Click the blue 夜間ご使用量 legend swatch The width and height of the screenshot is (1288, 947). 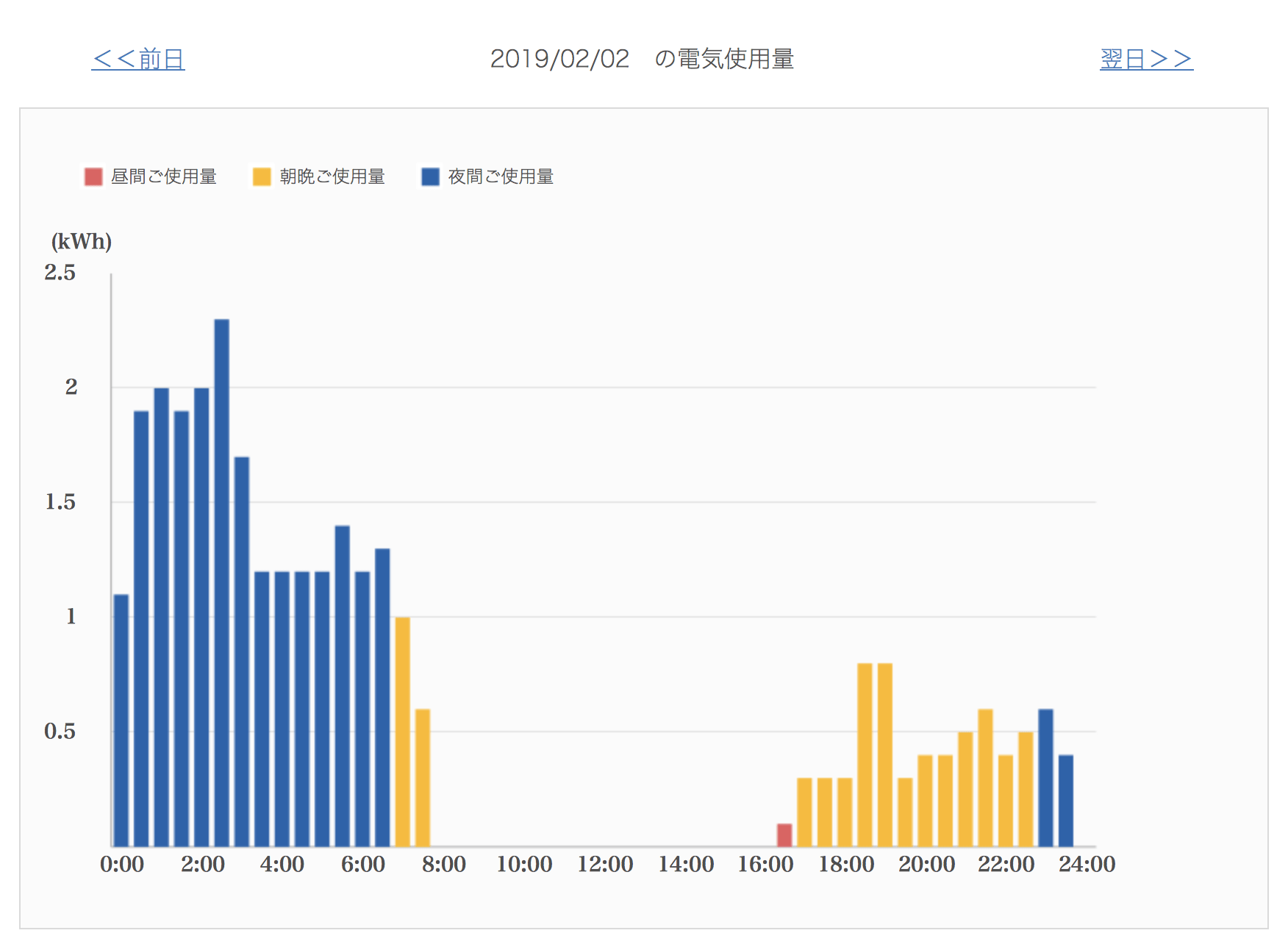[430, 176]
